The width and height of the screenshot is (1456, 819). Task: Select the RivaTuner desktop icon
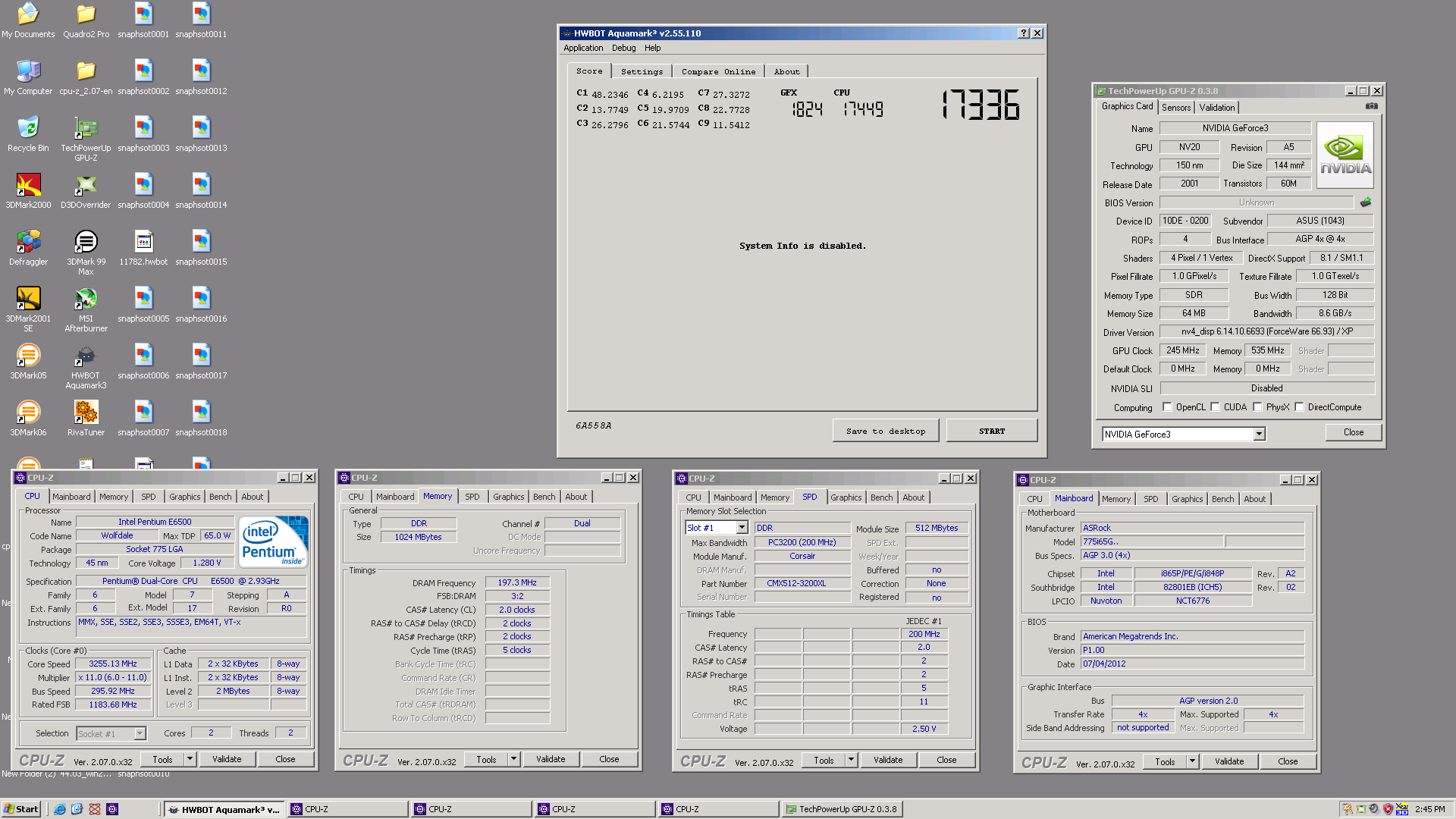pyautogui.click(x=86, y=419)
